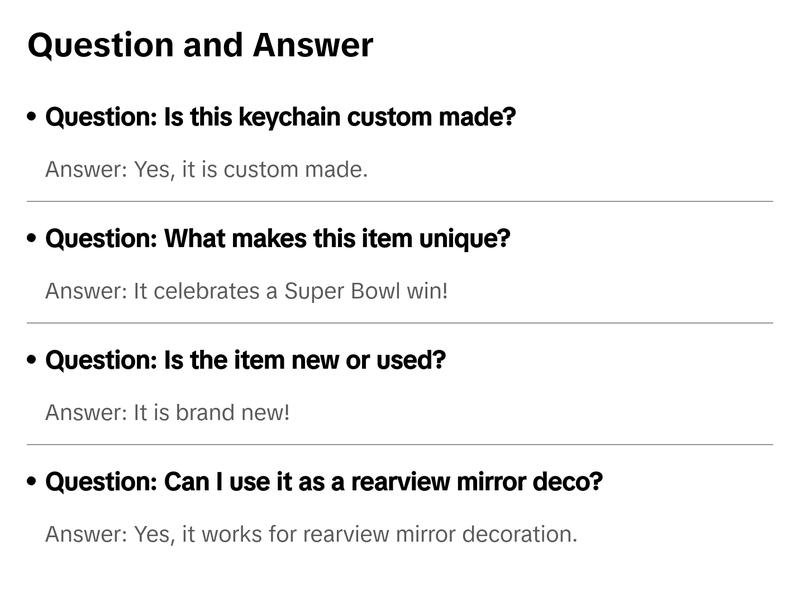Click the bullet before "What makes this item unique?"
This screenshot has width=800, height=598.
tap(33, 240)
